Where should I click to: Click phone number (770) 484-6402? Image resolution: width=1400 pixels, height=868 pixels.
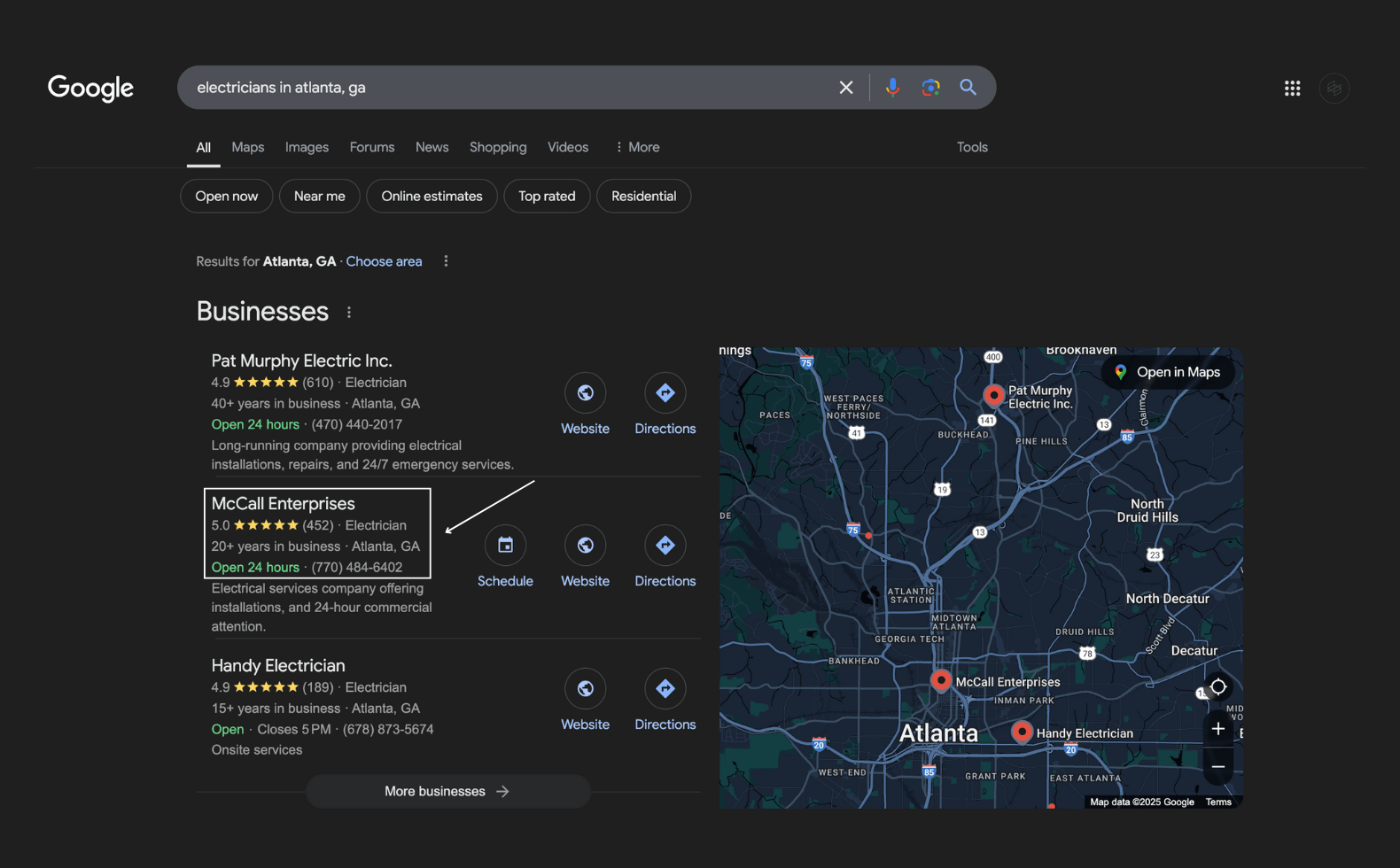pyautogui.click(x=356, y=567)
